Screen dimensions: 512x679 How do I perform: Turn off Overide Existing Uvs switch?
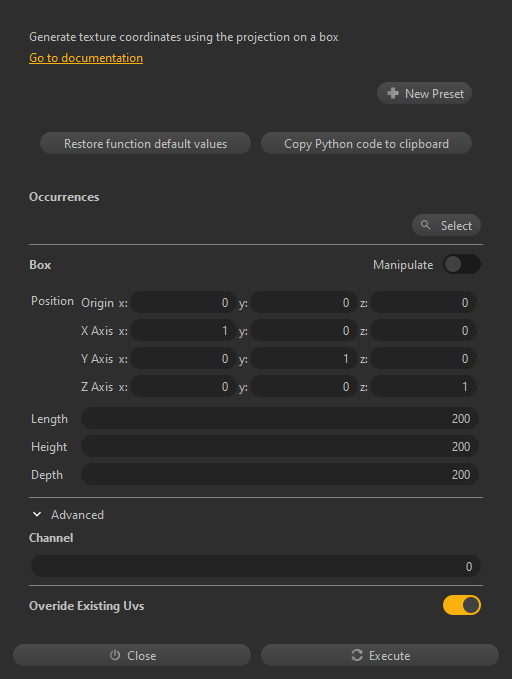(462, 605)
